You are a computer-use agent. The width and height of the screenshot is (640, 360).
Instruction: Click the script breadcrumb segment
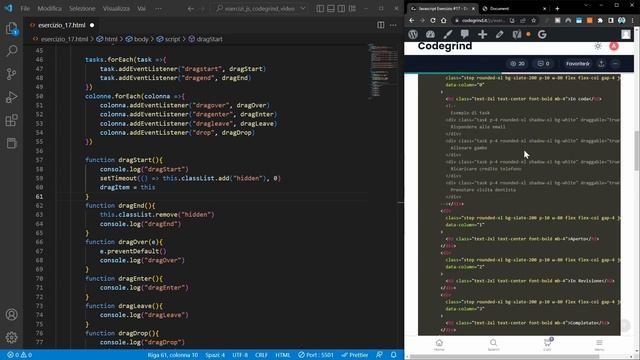click(x=168, y=39)
